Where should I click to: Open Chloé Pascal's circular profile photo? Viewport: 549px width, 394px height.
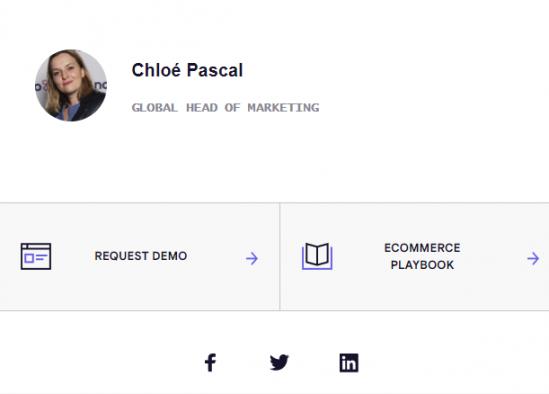(71, 85)
